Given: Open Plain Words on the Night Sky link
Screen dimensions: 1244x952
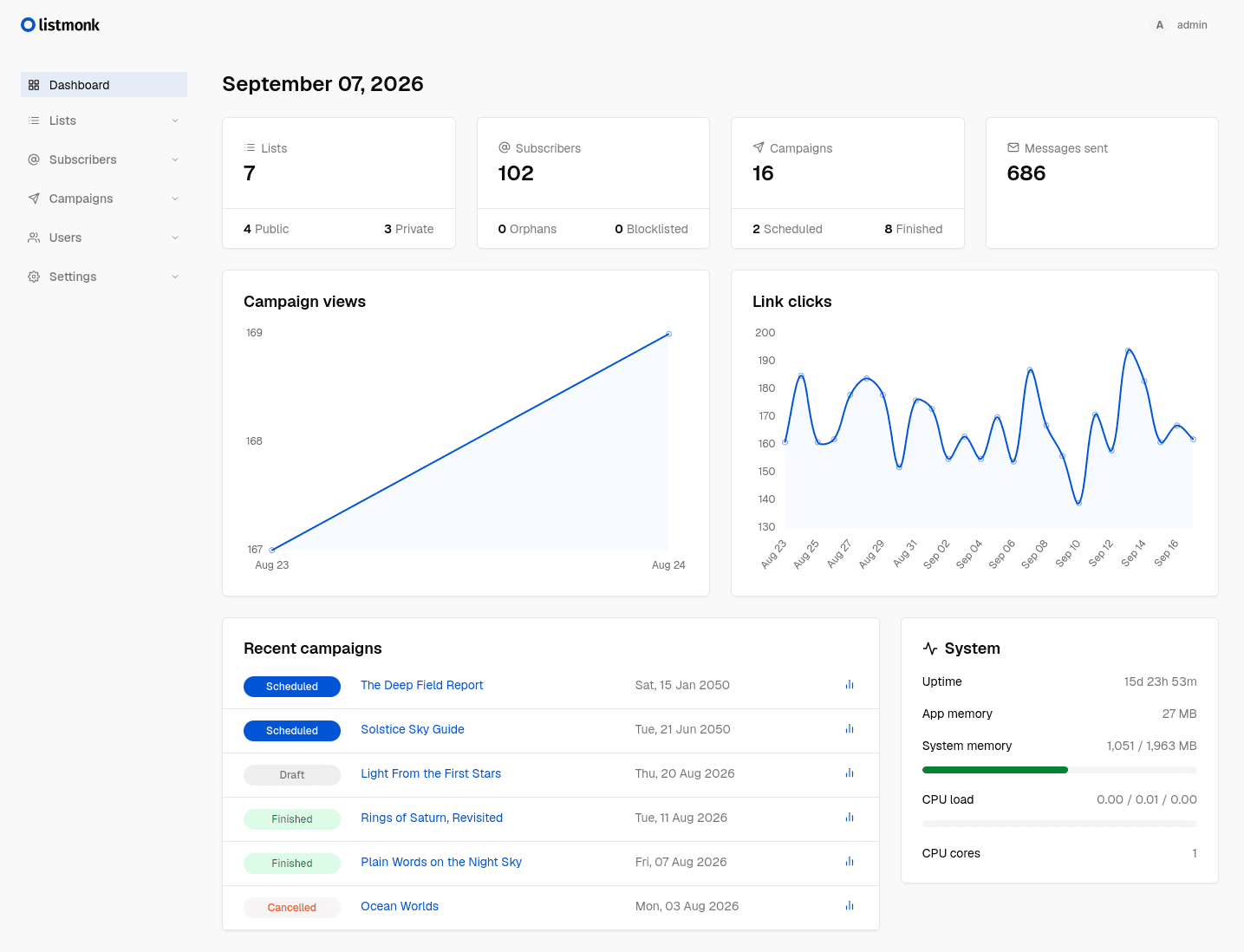Looking at the screenshot, I should click(x=441, y=862).
